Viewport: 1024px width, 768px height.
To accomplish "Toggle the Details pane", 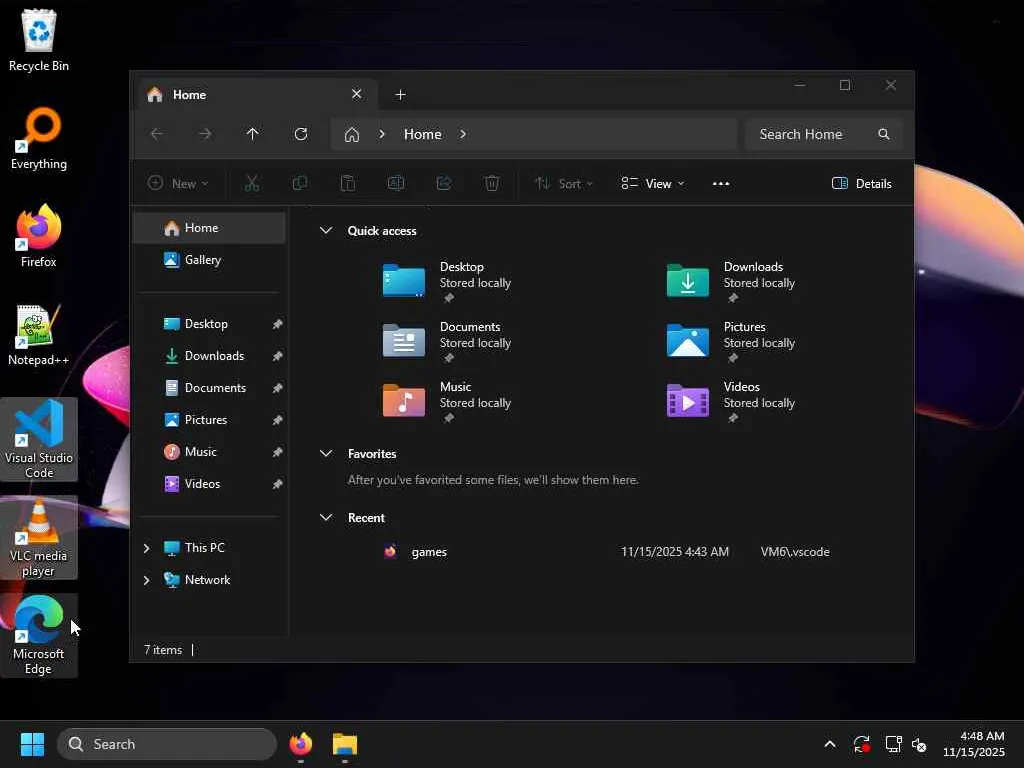I will coord(861,184).
